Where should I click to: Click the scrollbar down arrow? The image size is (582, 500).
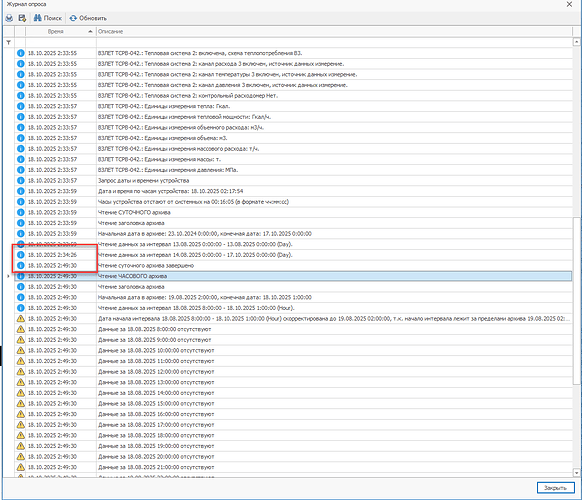pyautogui.click(x=576, y=473)
